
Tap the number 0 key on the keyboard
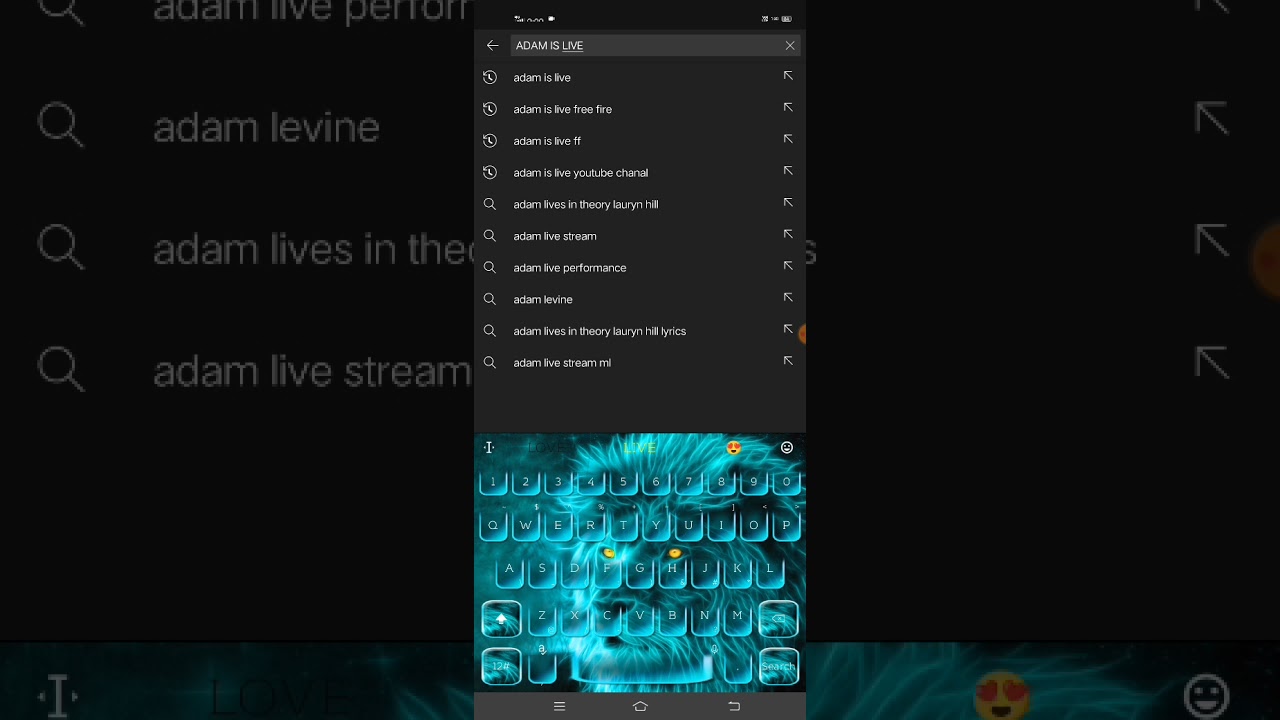[x=787, y=483]
